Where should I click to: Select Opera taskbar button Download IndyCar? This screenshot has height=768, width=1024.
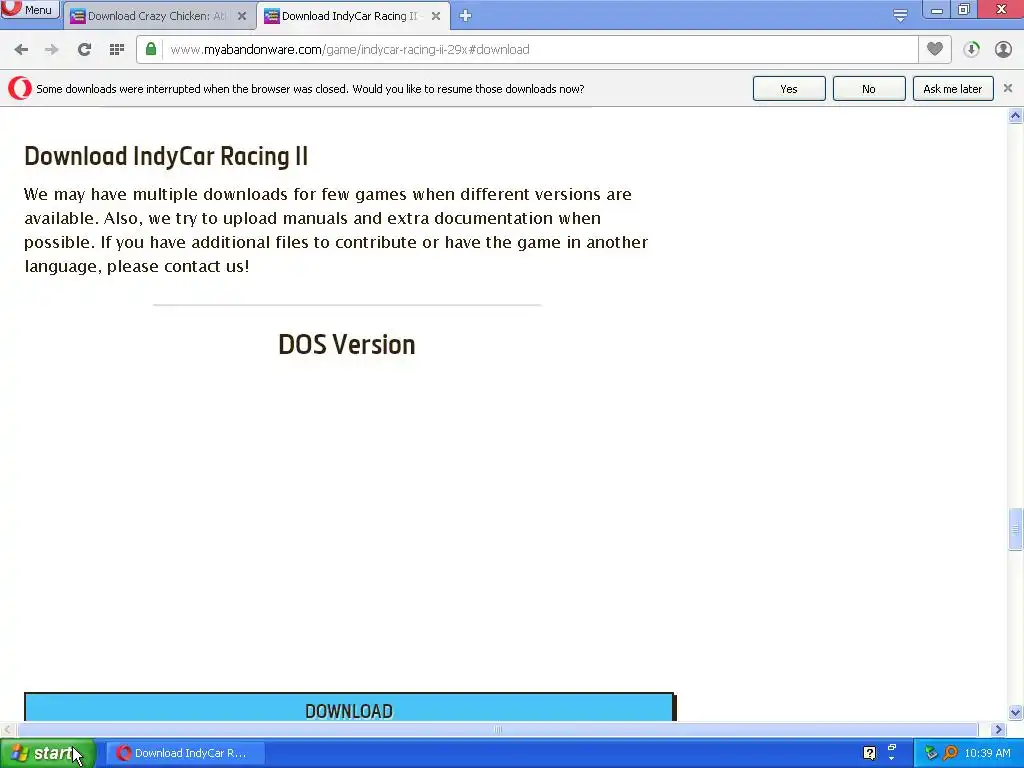[x=185, y=753]
